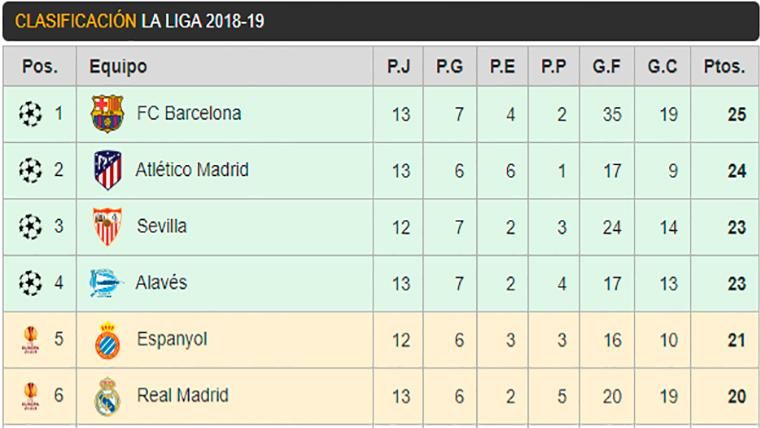Click Champions League icon beside position 1
760x428 pixels.
point(30,114)
